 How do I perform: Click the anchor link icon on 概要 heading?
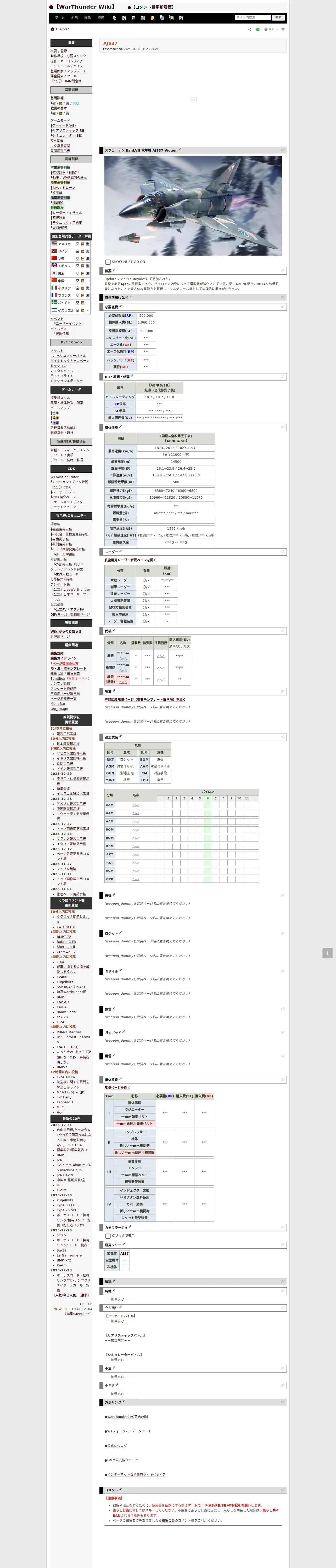click(x=282, y=271)
